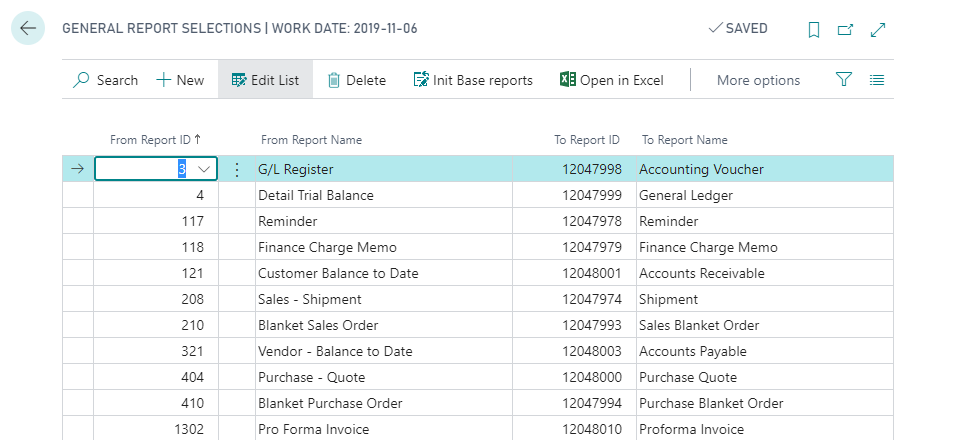Select Blanket Purchase Order cell

pyautogui.click(x=383, y=403)
